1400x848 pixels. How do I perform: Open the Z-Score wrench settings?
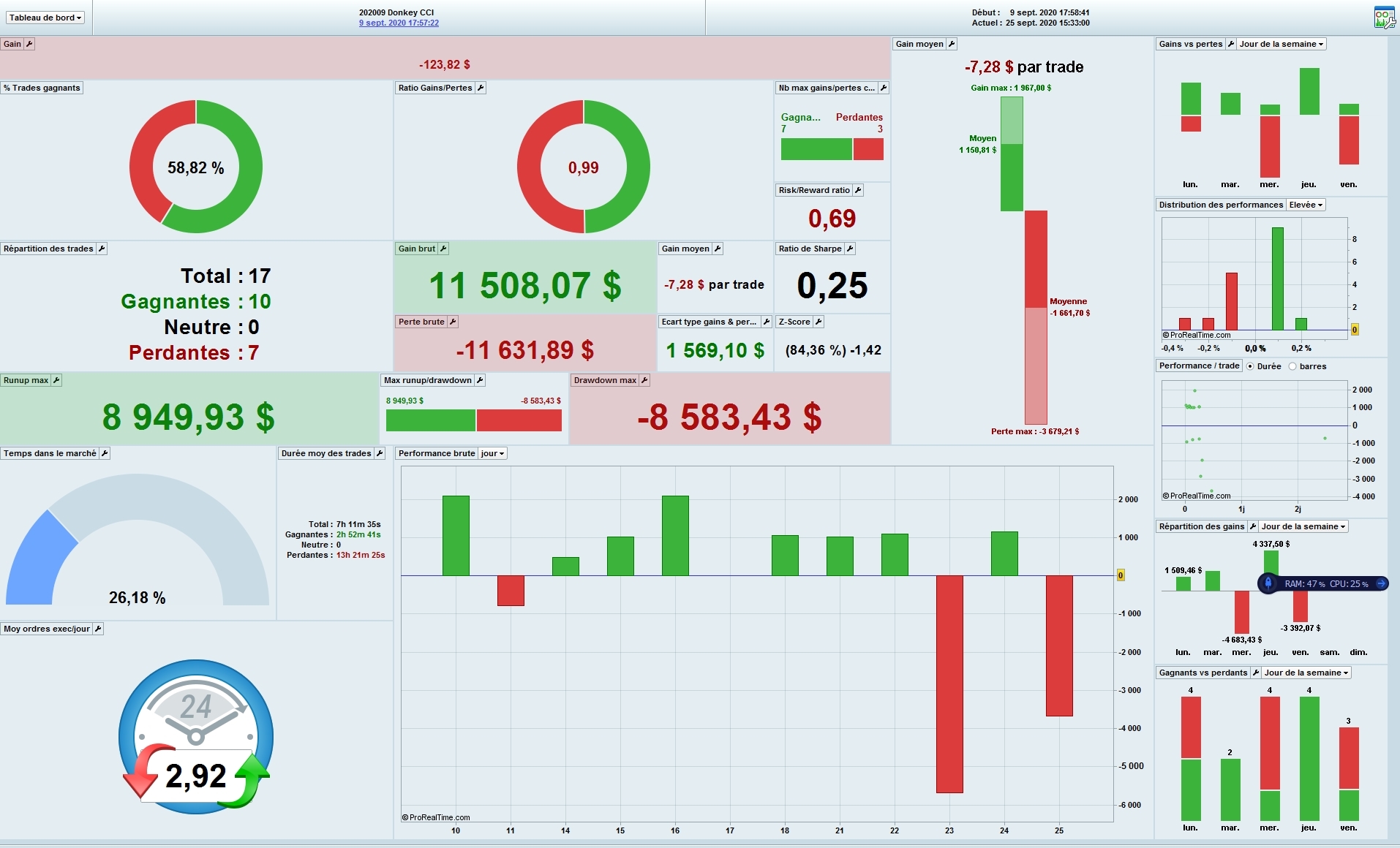click(818, 322)
